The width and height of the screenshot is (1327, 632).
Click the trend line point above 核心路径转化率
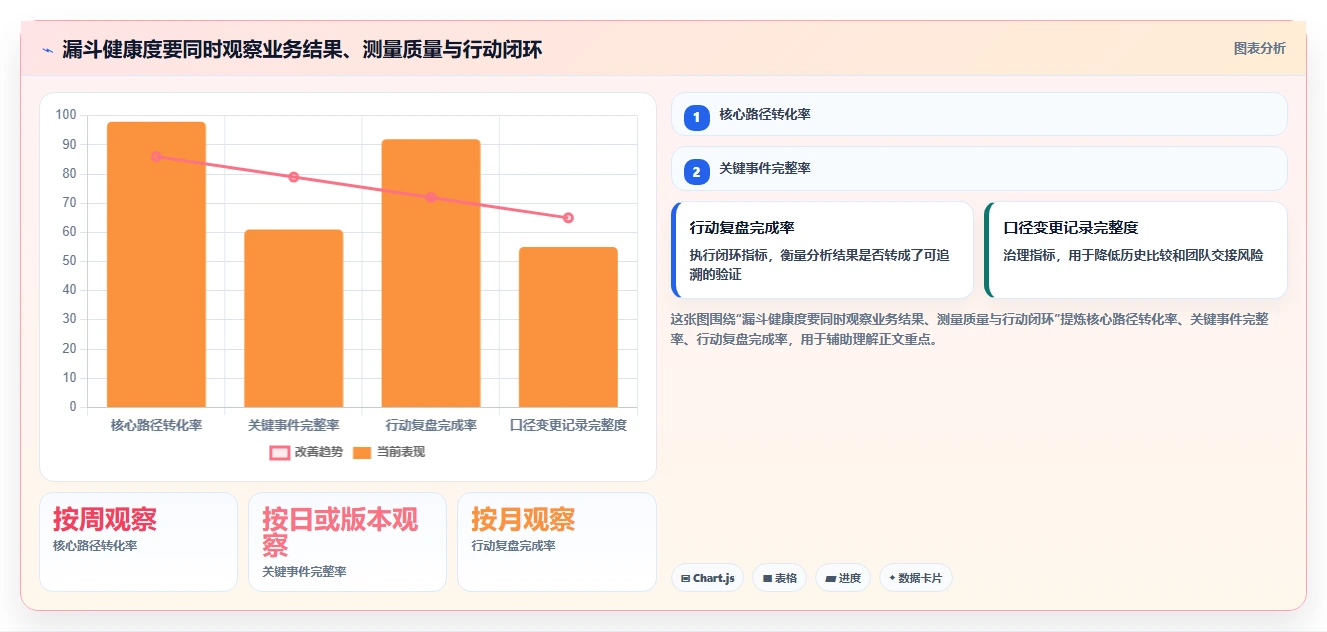pyautogui.click(x=156, y=157)
